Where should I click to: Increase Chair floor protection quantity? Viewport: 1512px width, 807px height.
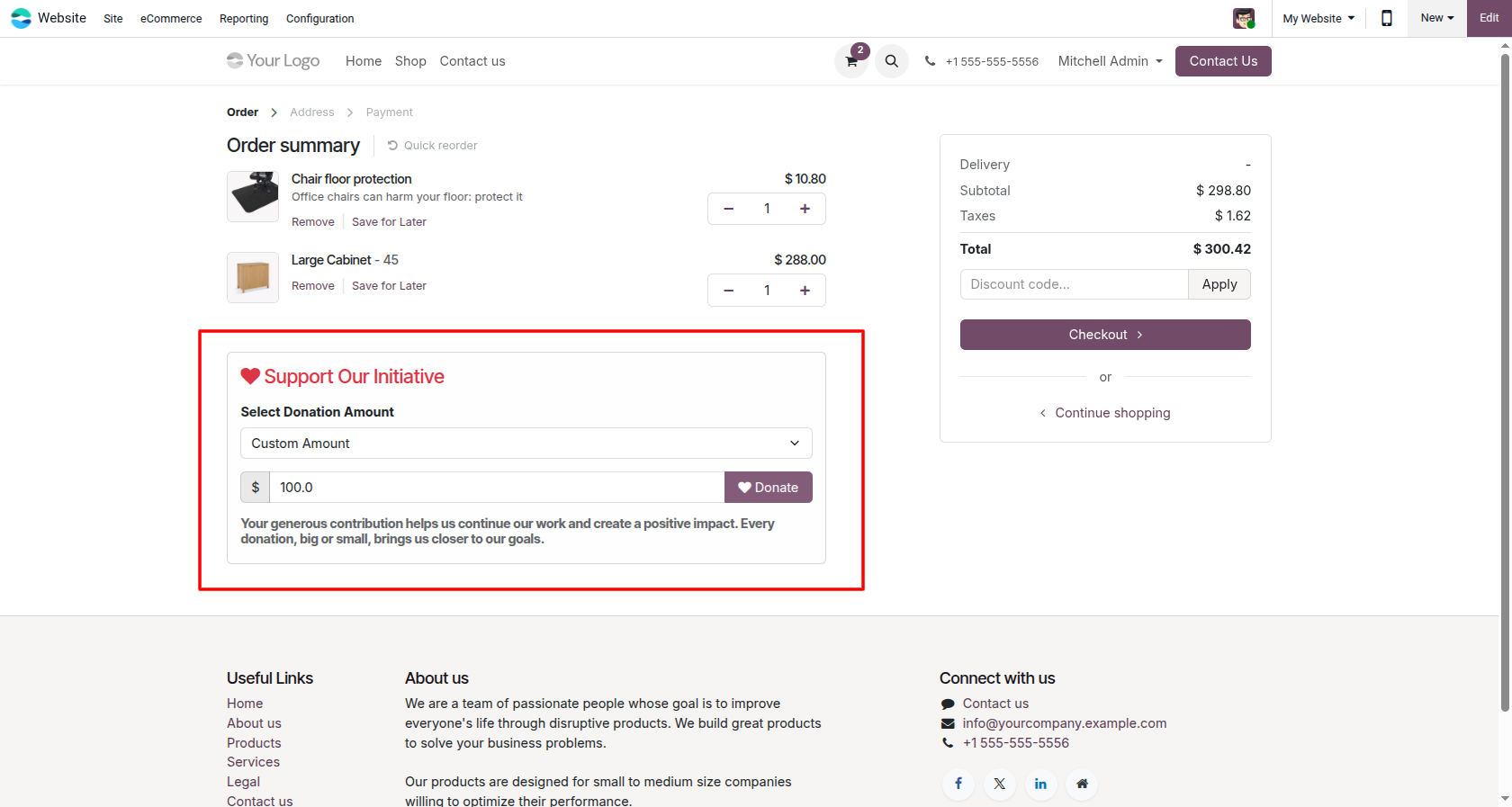805,209
